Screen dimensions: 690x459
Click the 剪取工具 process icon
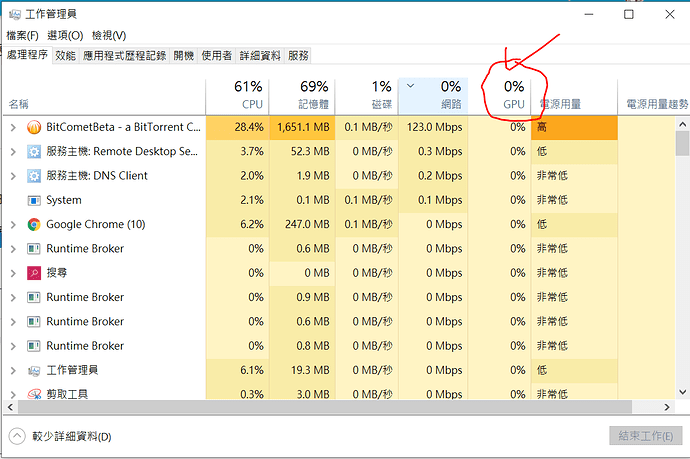(x=33, y=394)
